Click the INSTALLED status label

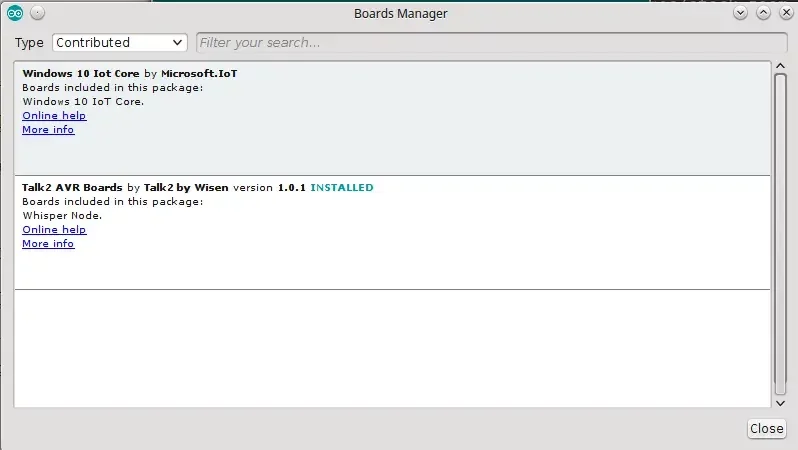pyautogui.click(x=342, y=187)
